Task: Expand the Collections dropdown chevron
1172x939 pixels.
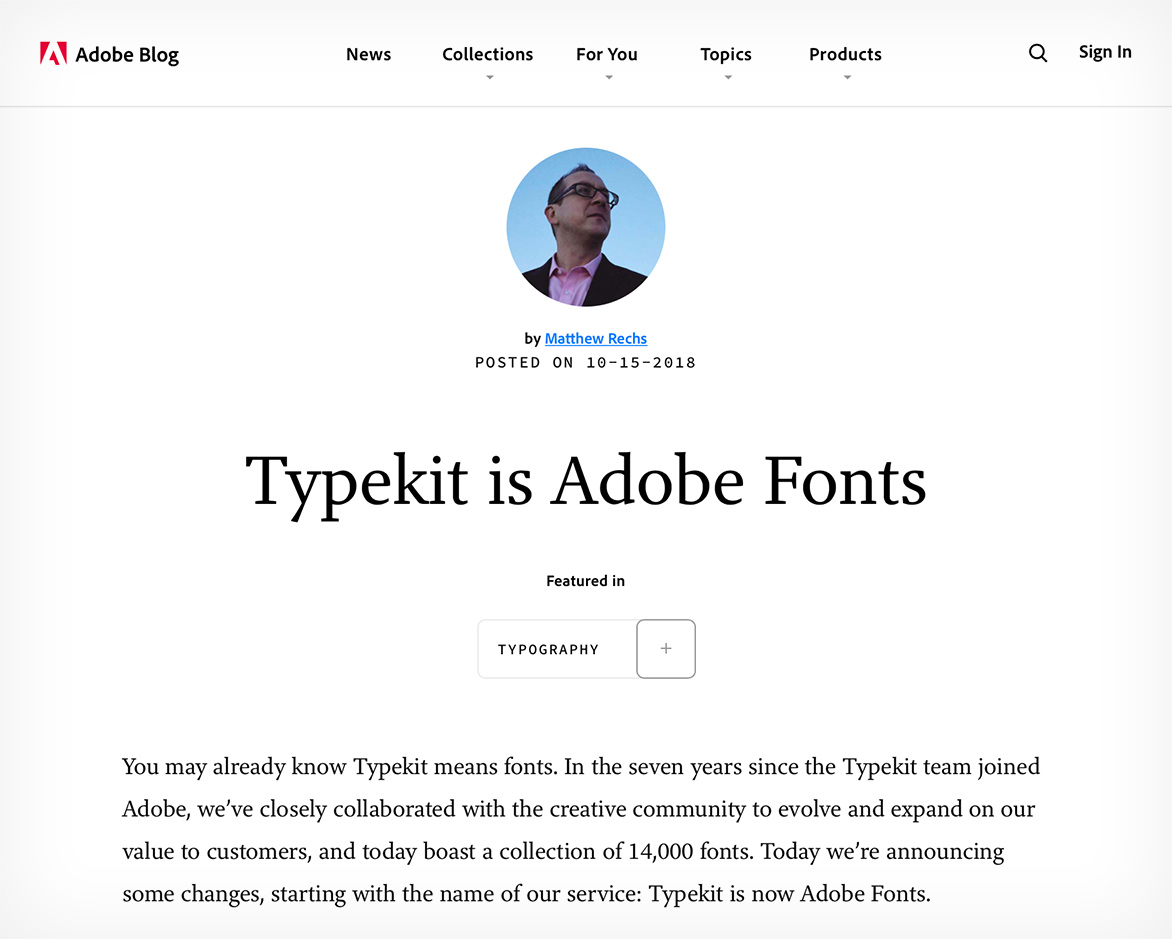Action: point(487,76)
